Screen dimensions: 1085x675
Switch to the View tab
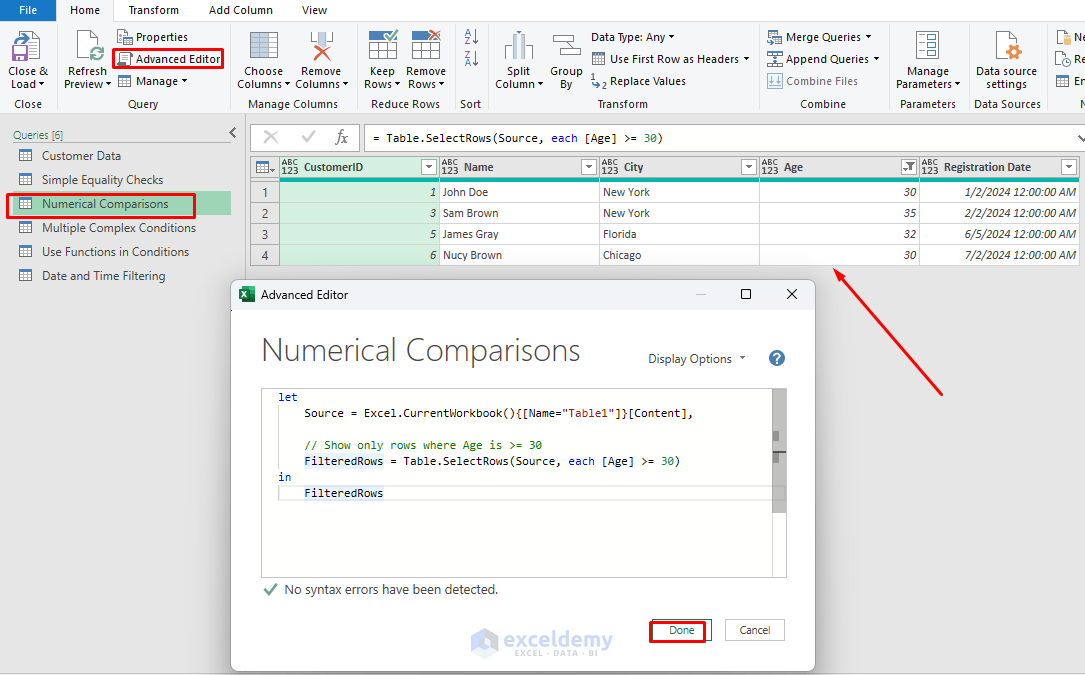click(x=314, y=10)
